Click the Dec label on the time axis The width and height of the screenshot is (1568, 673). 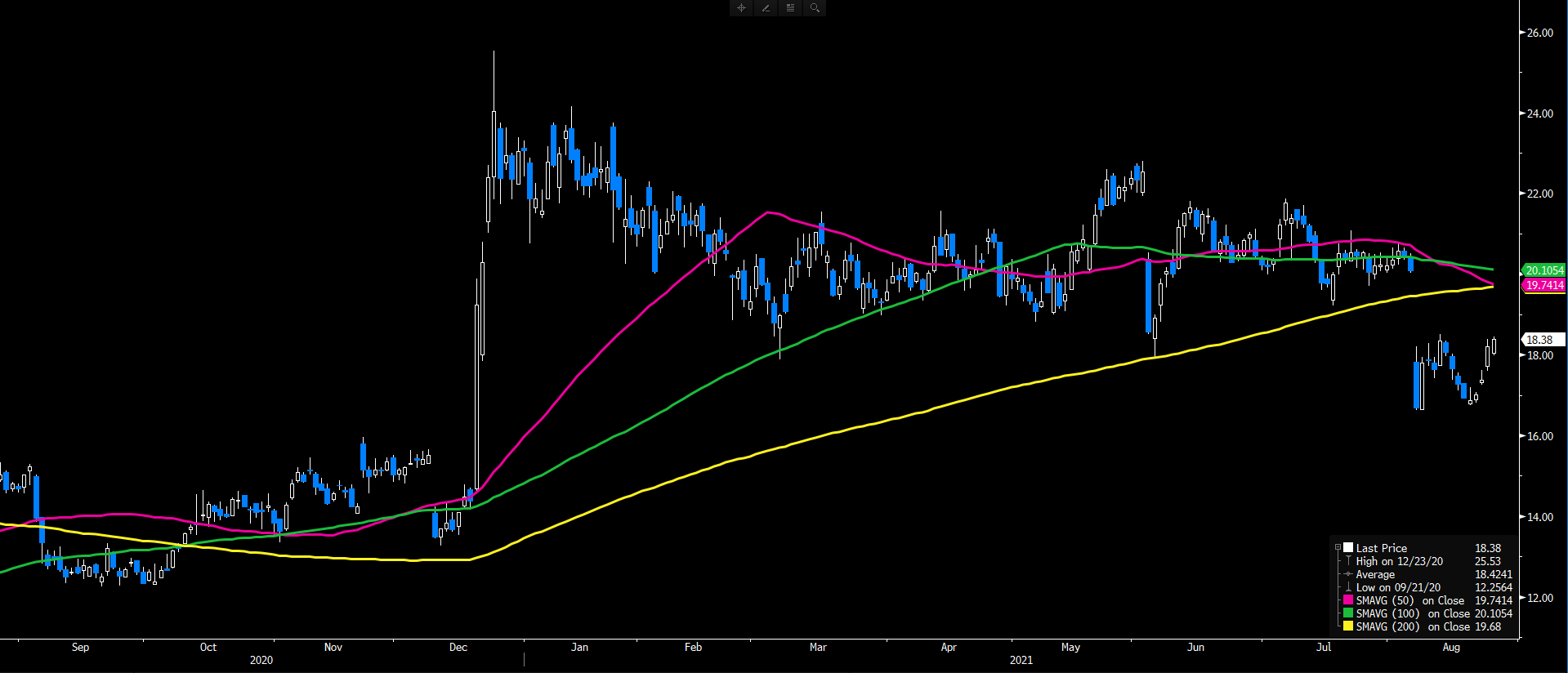point(458,647)
